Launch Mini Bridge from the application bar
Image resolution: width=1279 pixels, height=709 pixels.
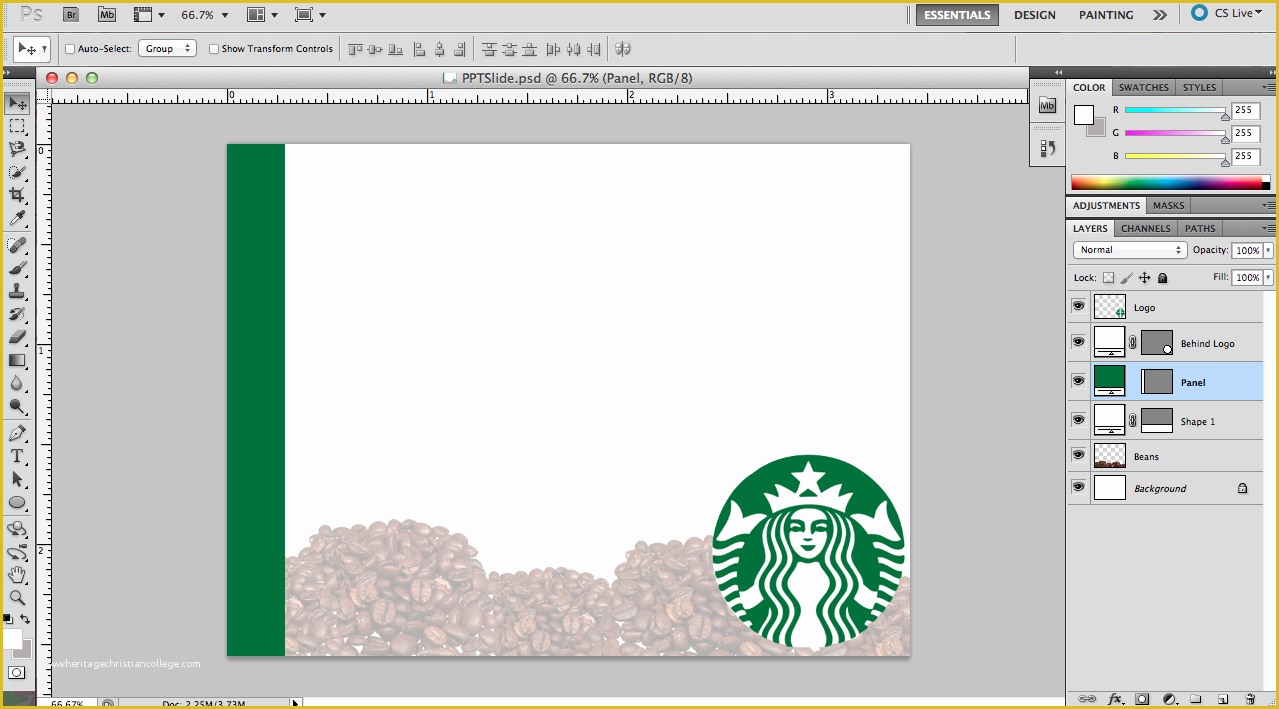(106, 14)
